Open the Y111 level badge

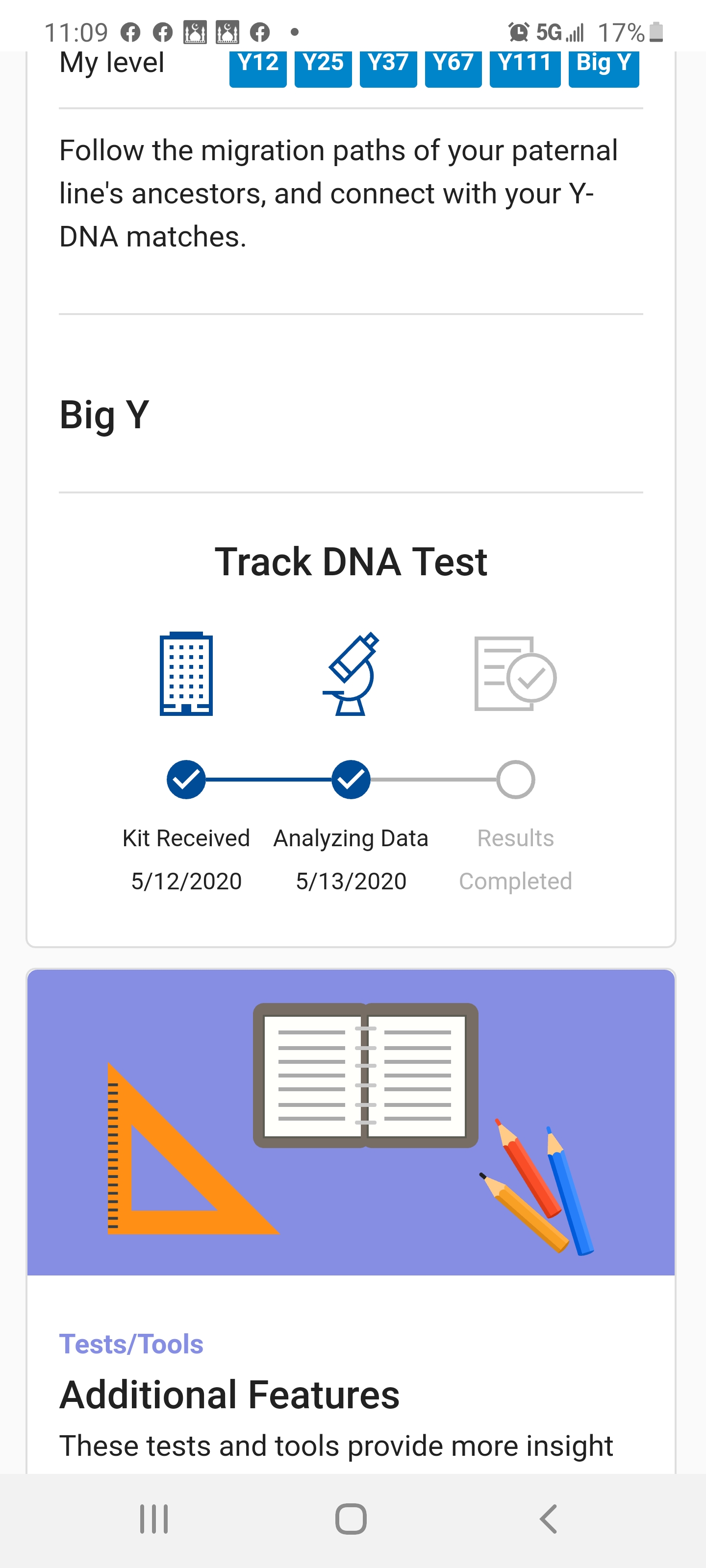point(525,65)
